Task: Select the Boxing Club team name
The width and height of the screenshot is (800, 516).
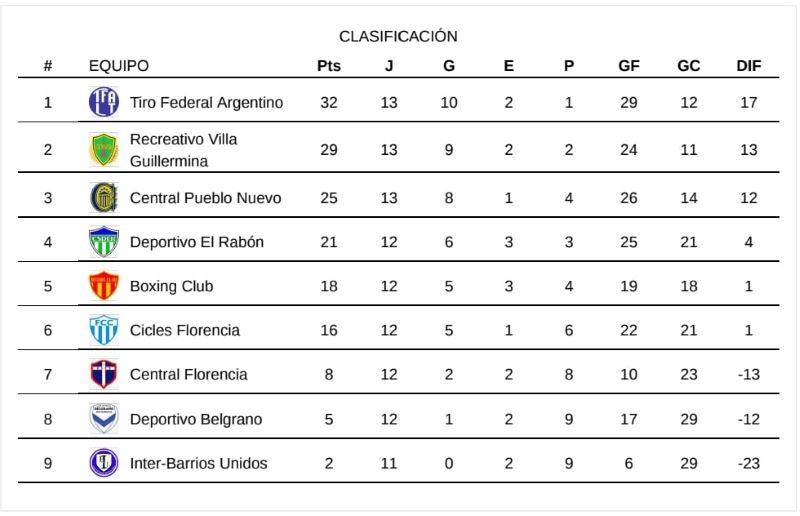Action: coord(171,286)
